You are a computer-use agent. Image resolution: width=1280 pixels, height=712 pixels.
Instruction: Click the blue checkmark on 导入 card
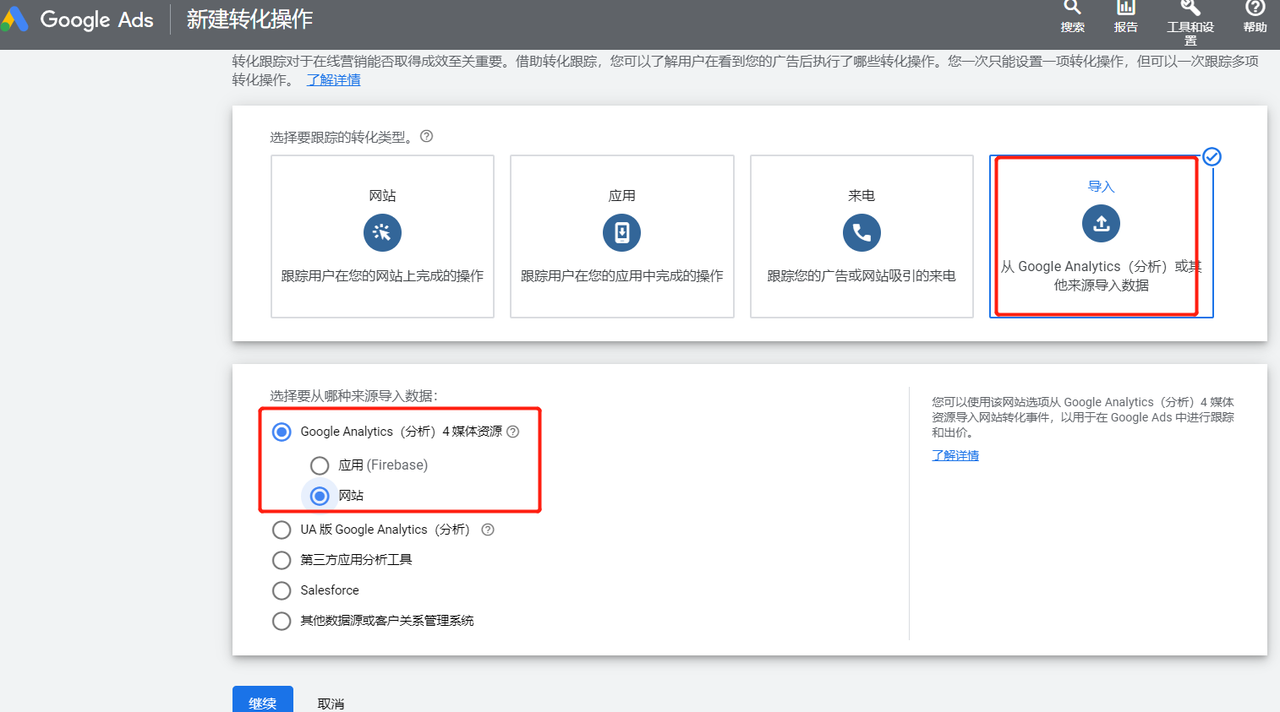click(x=1212, y=157)
